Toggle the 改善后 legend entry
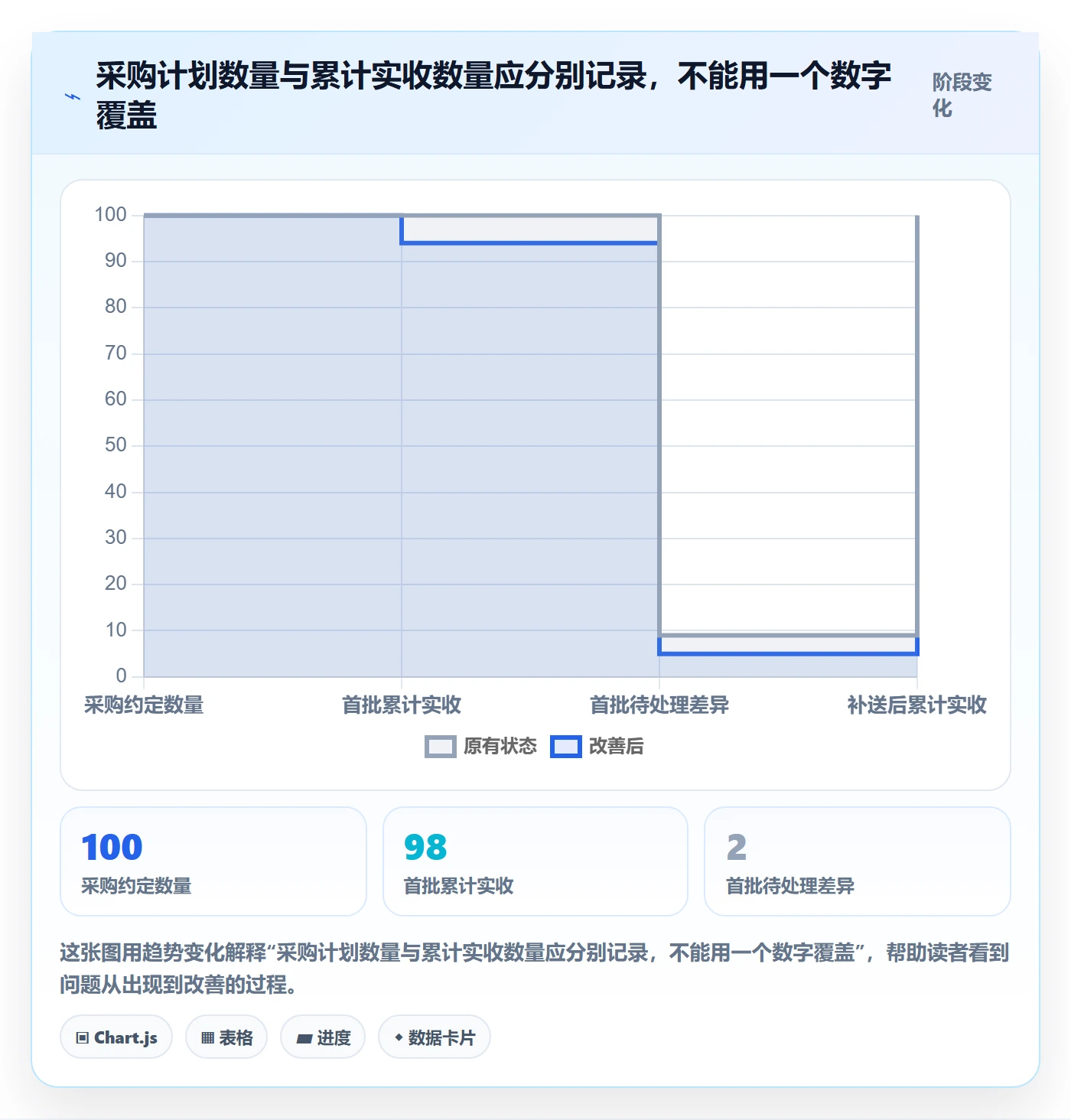Screen dimensions: 1071x1120 click(597, 746)
